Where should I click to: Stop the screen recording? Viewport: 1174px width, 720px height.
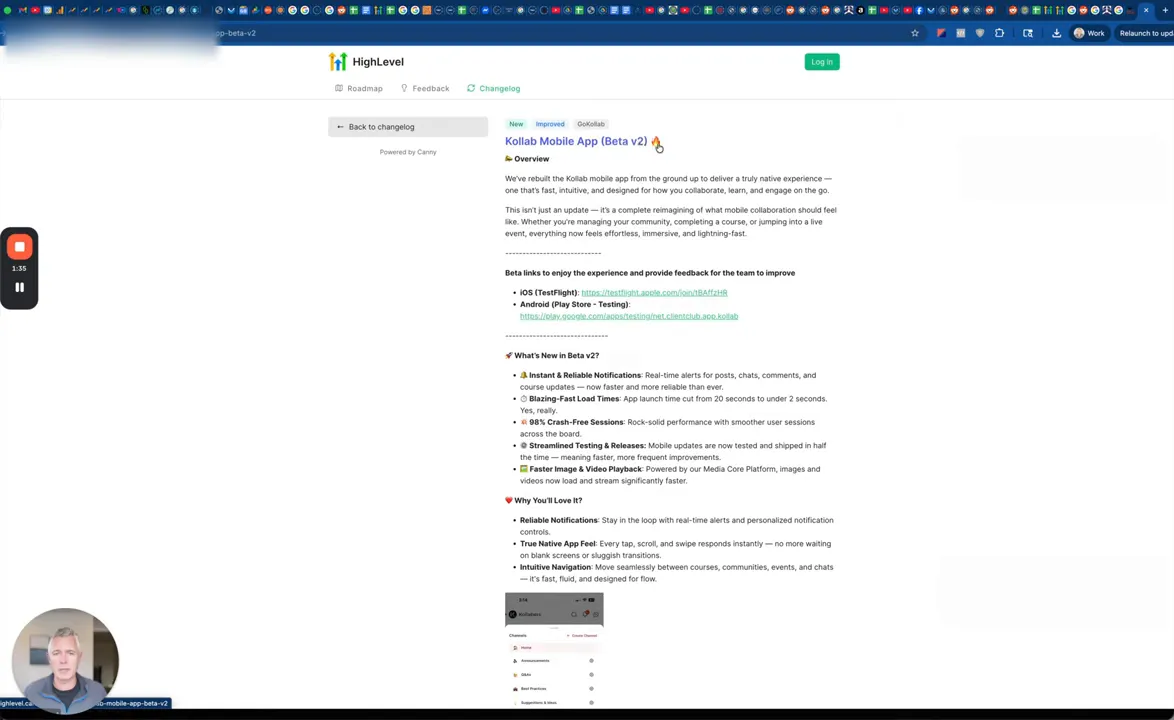19,247
